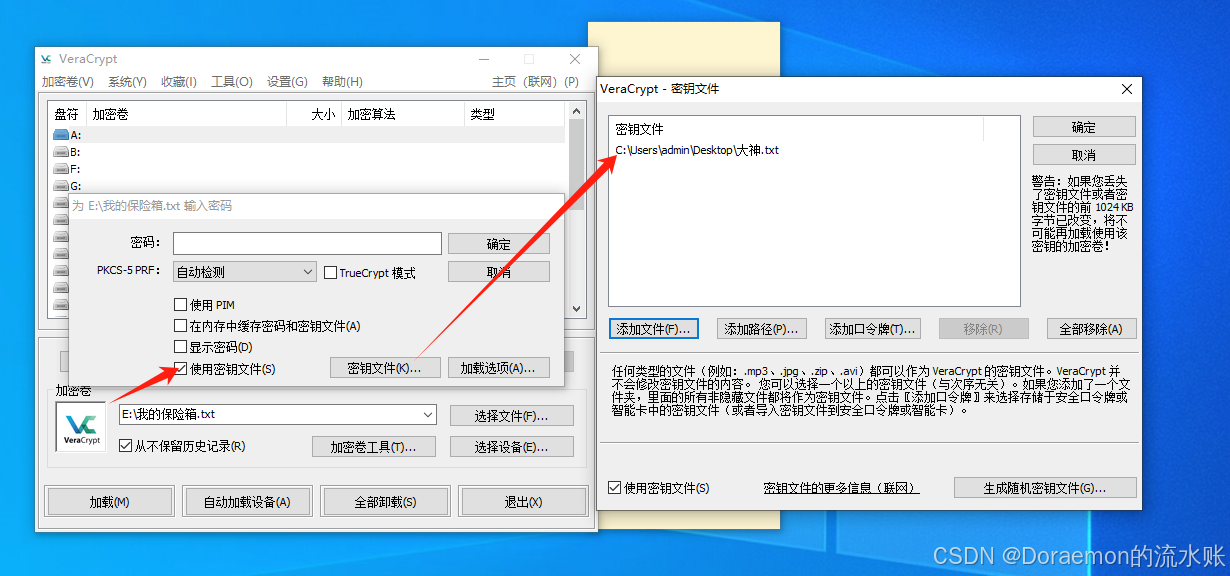Image resolution: width=1230 pixels, height=576 pixels.
Task: Check 在内存中缓存密码和密钥文件 option
Action: point(181,326)
